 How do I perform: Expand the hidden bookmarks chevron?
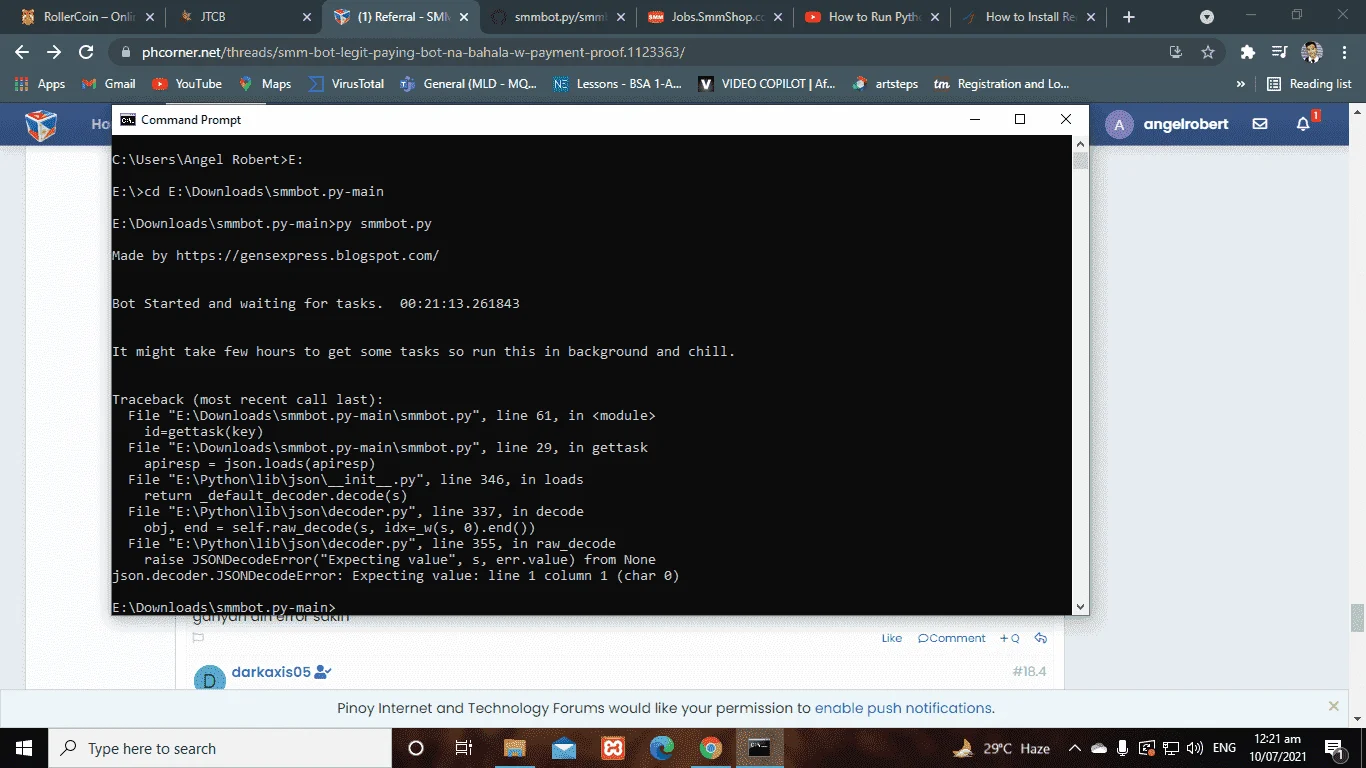[x=1241, y=84]
